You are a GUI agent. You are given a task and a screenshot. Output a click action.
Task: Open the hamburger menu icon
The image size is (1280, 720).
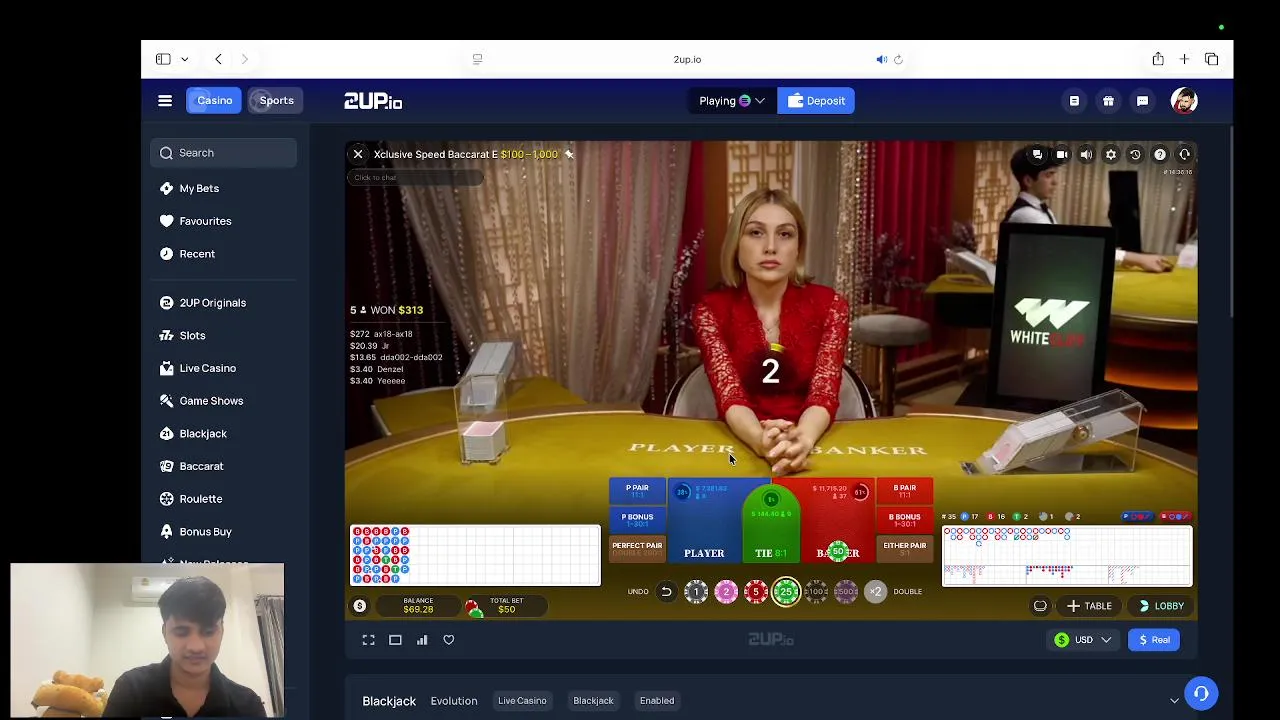(165, 101)
